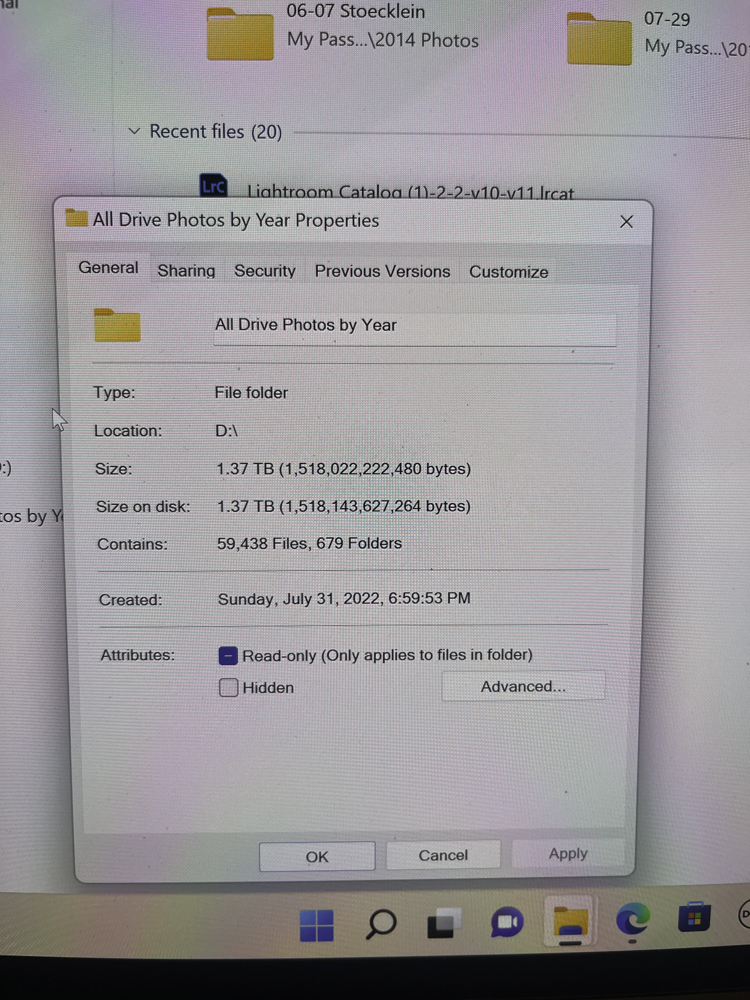
Task: Open the 07-29 folder icon
Action: tap(599, 40)
